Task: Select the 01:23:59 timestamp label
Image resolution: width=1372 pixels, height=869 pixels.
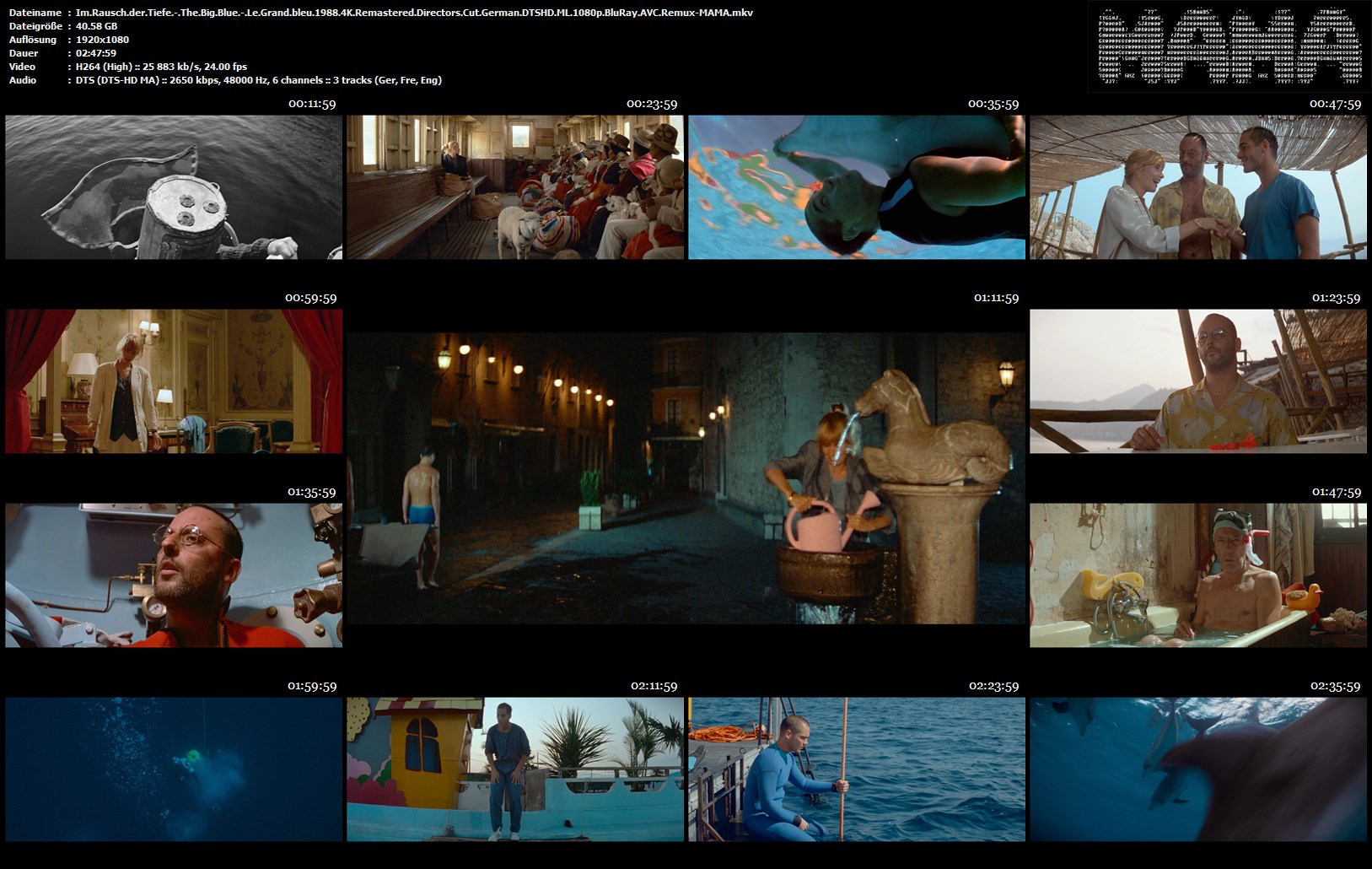Action: click(x=1336, y=298)
